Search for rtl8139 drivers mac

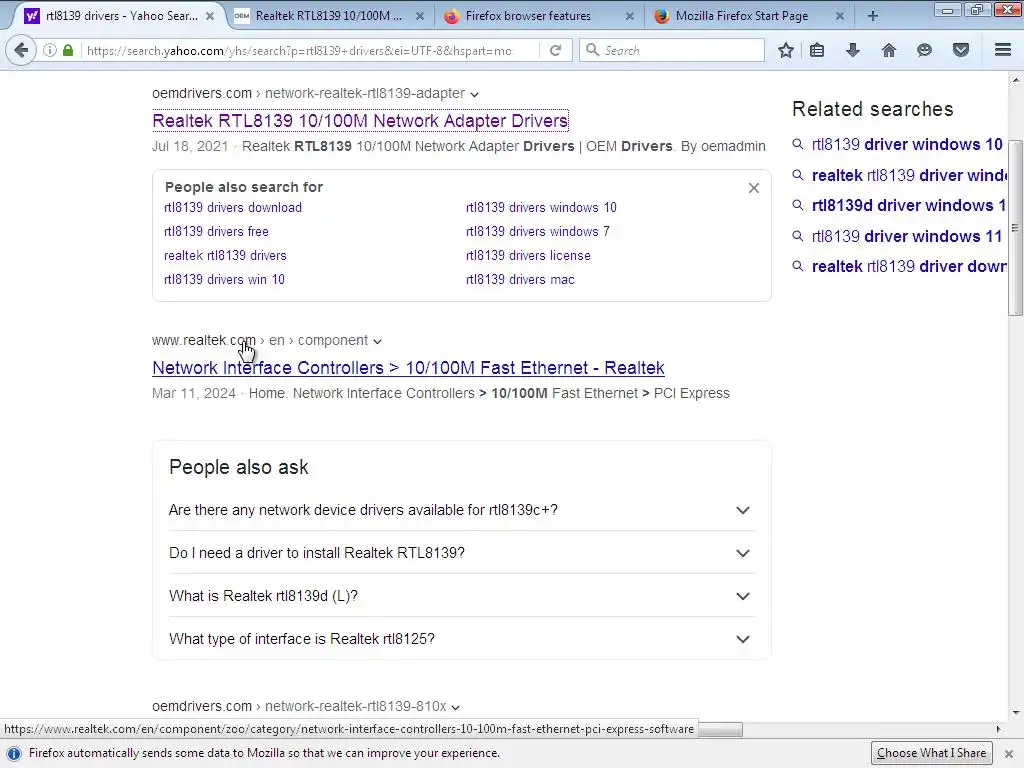coord(520,280)
